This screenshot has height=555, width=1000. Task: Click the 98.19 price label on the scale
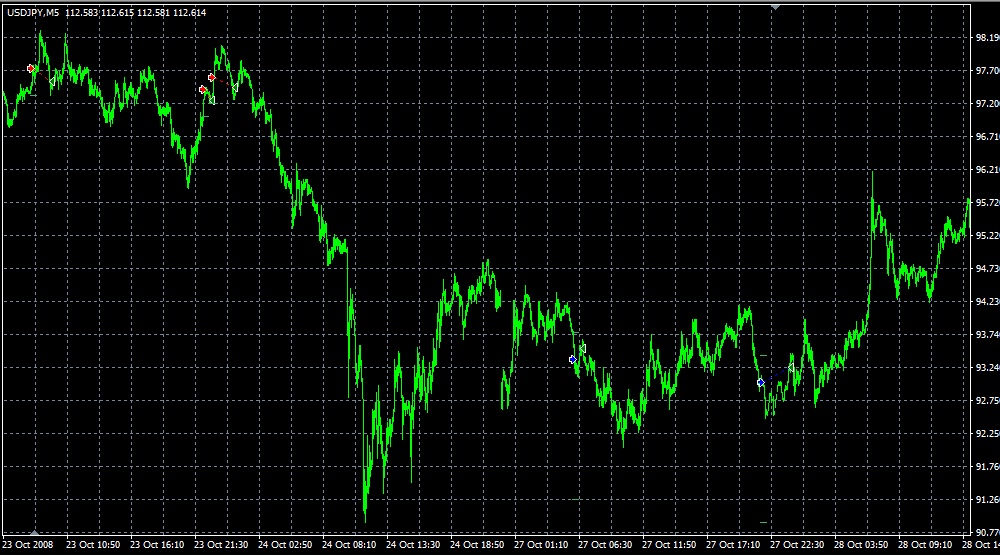[985, 38]
